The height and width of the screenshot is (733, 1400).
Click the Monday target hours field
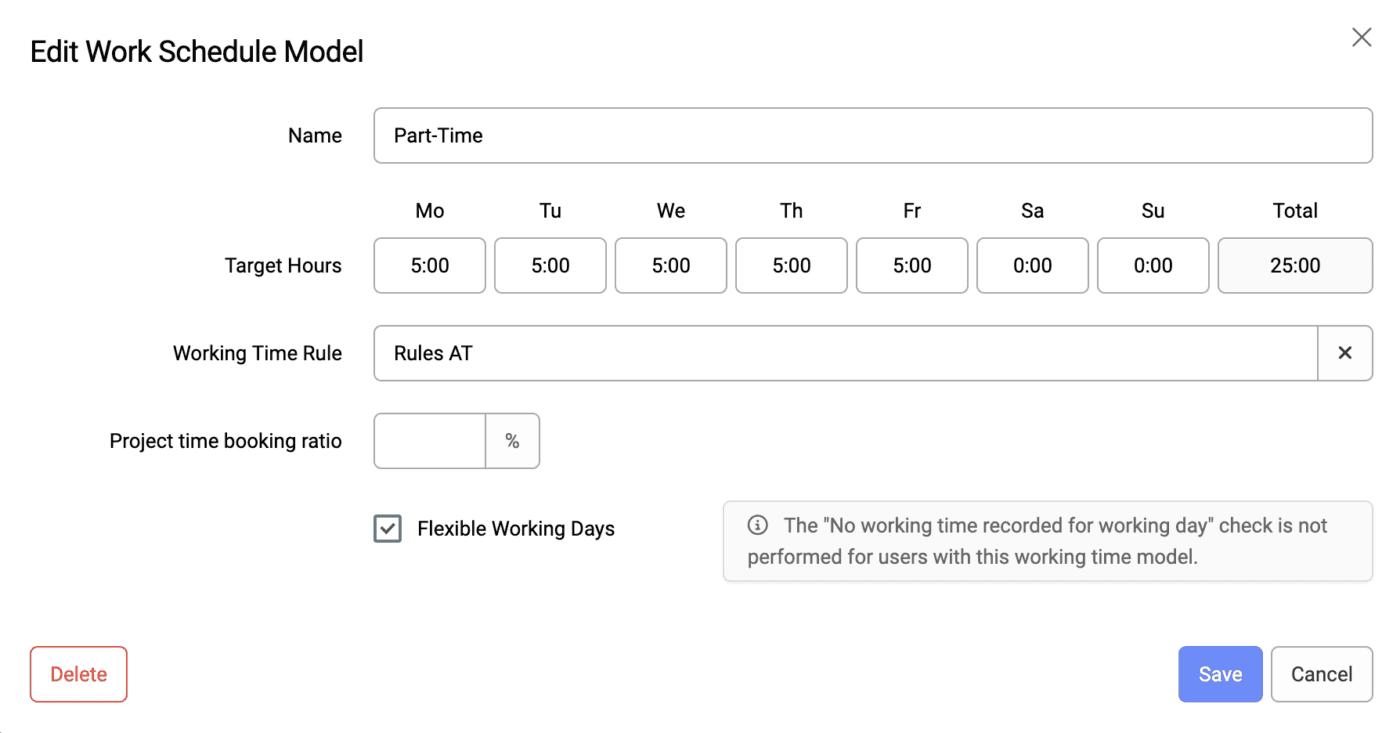(x=429, y=265)
